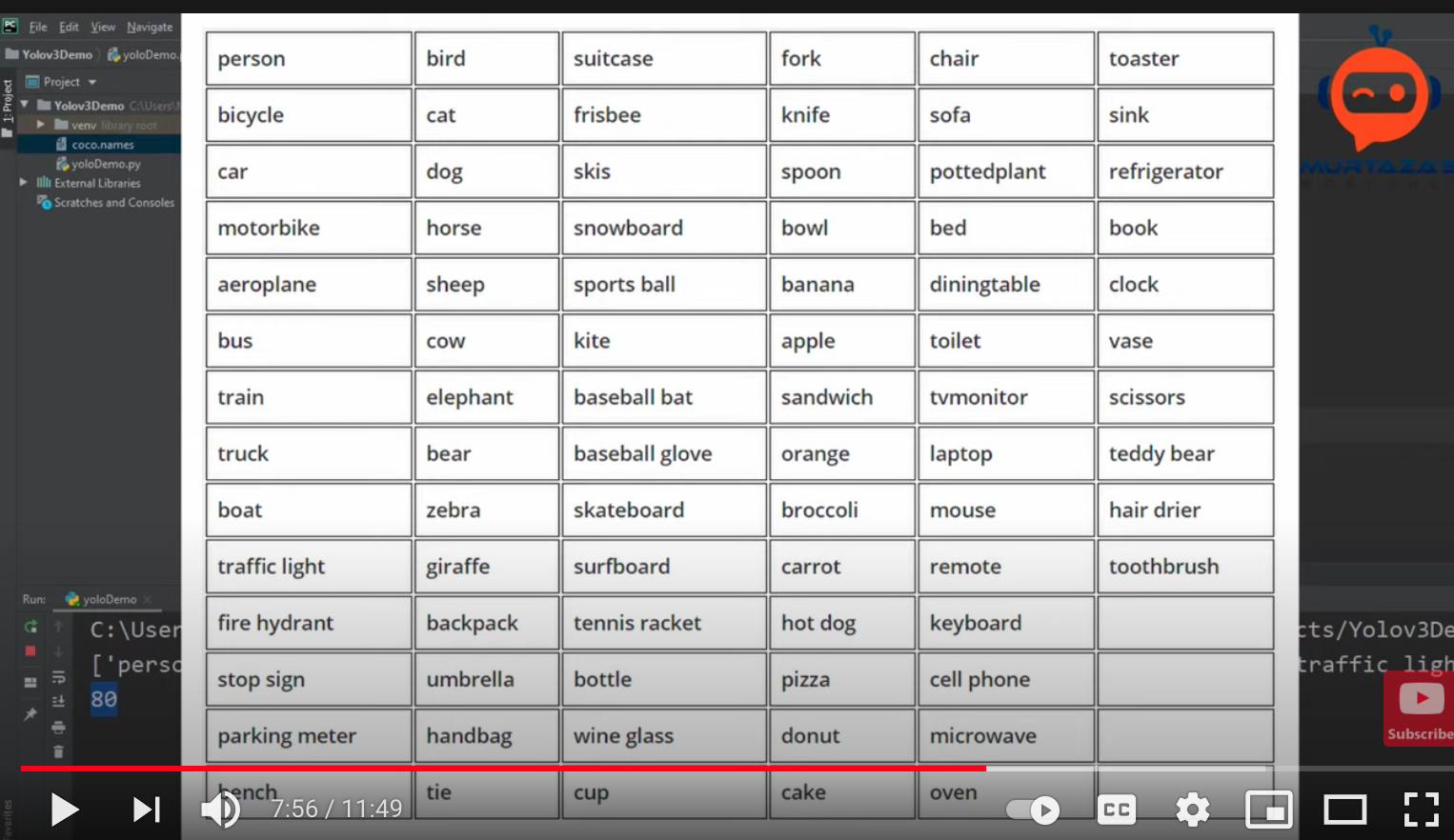
Task: Collapse the Yolov3Demo root folder
Action: [x=25, y=105]
